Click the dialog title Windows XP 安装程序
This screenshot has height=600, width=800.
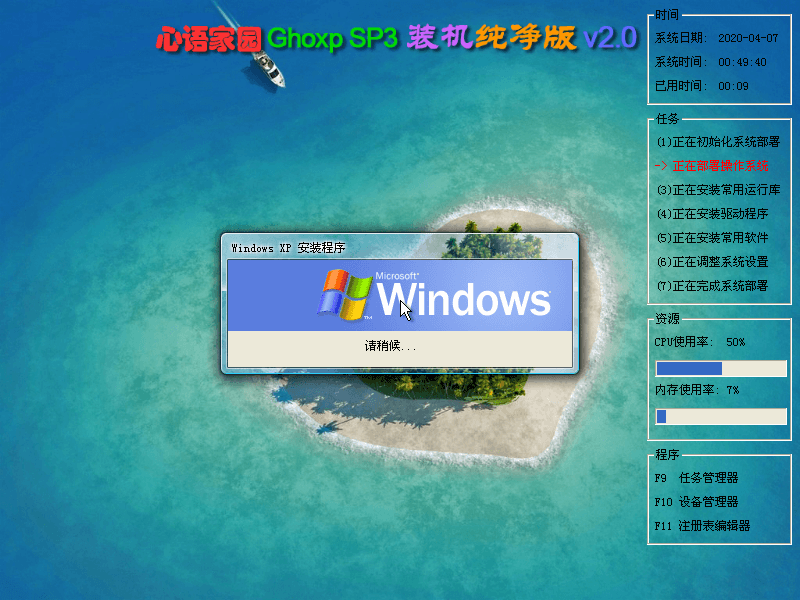[x=288, y=248]
